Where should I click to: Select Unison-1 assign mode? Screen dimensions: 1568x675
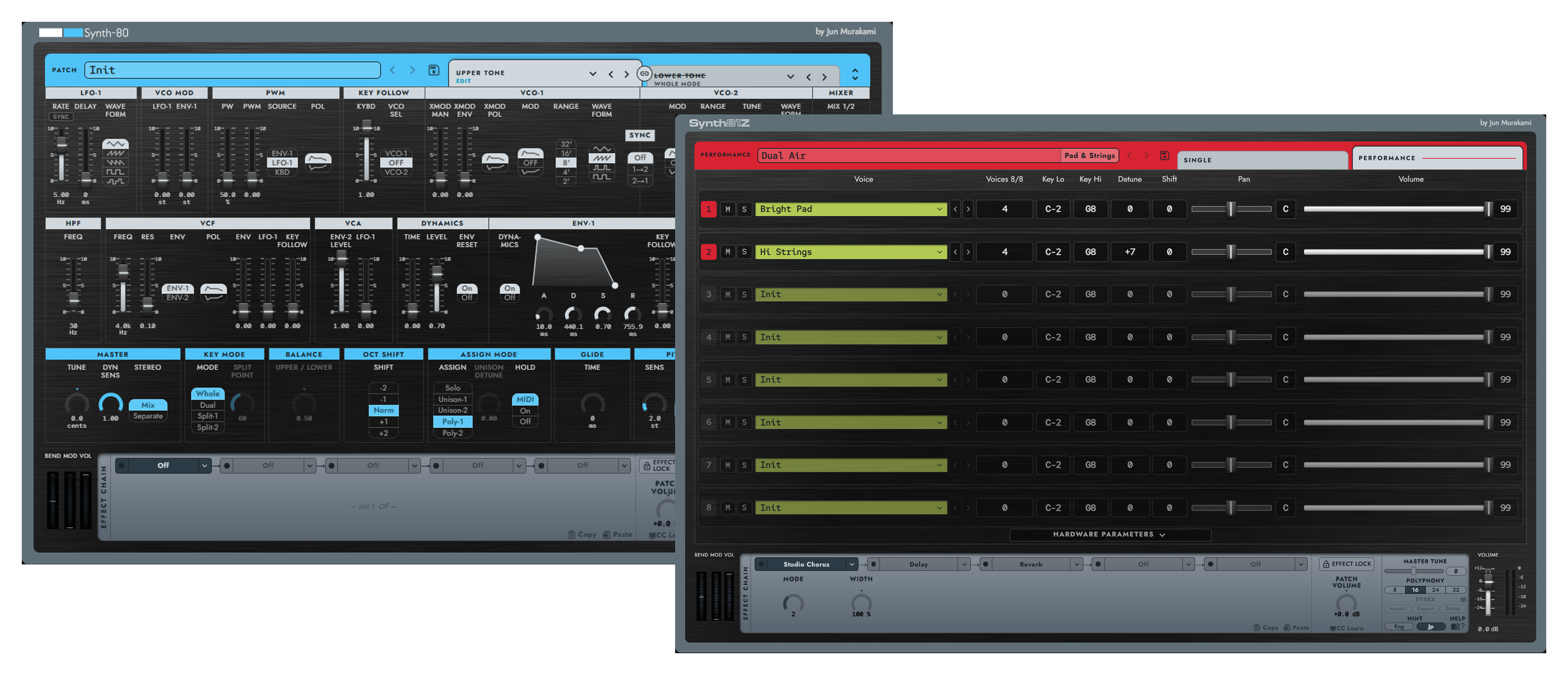point(452,400)
